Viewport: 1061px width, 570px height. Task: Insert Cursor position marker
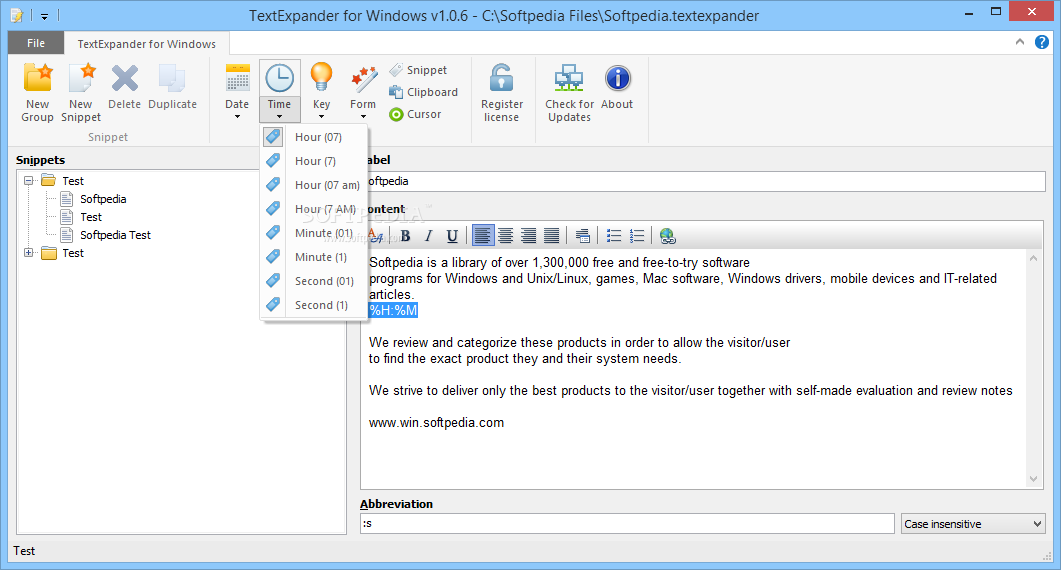point(415,114)
